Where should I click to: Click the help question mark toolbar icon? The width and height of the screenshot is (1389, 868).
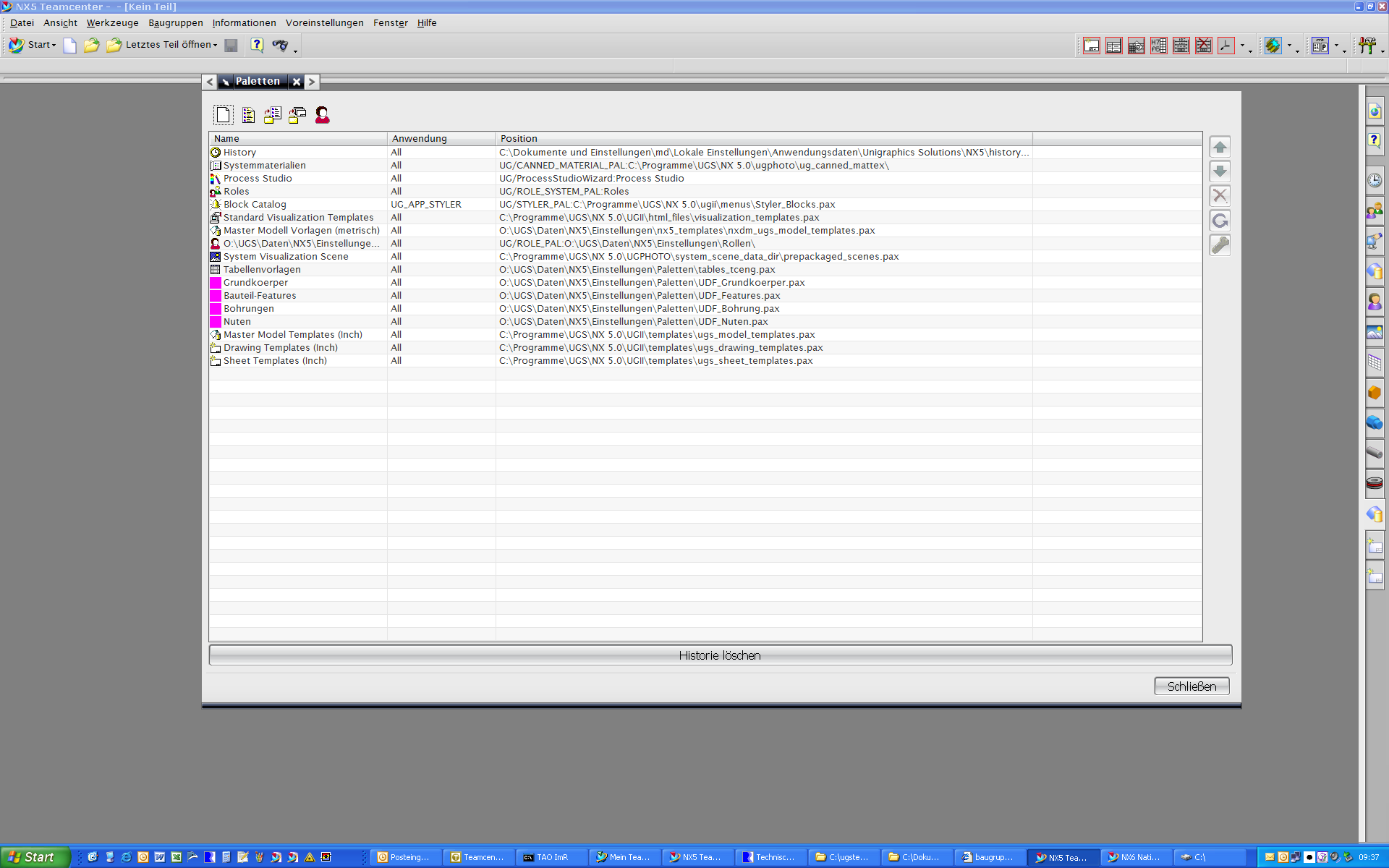point(257,45)
